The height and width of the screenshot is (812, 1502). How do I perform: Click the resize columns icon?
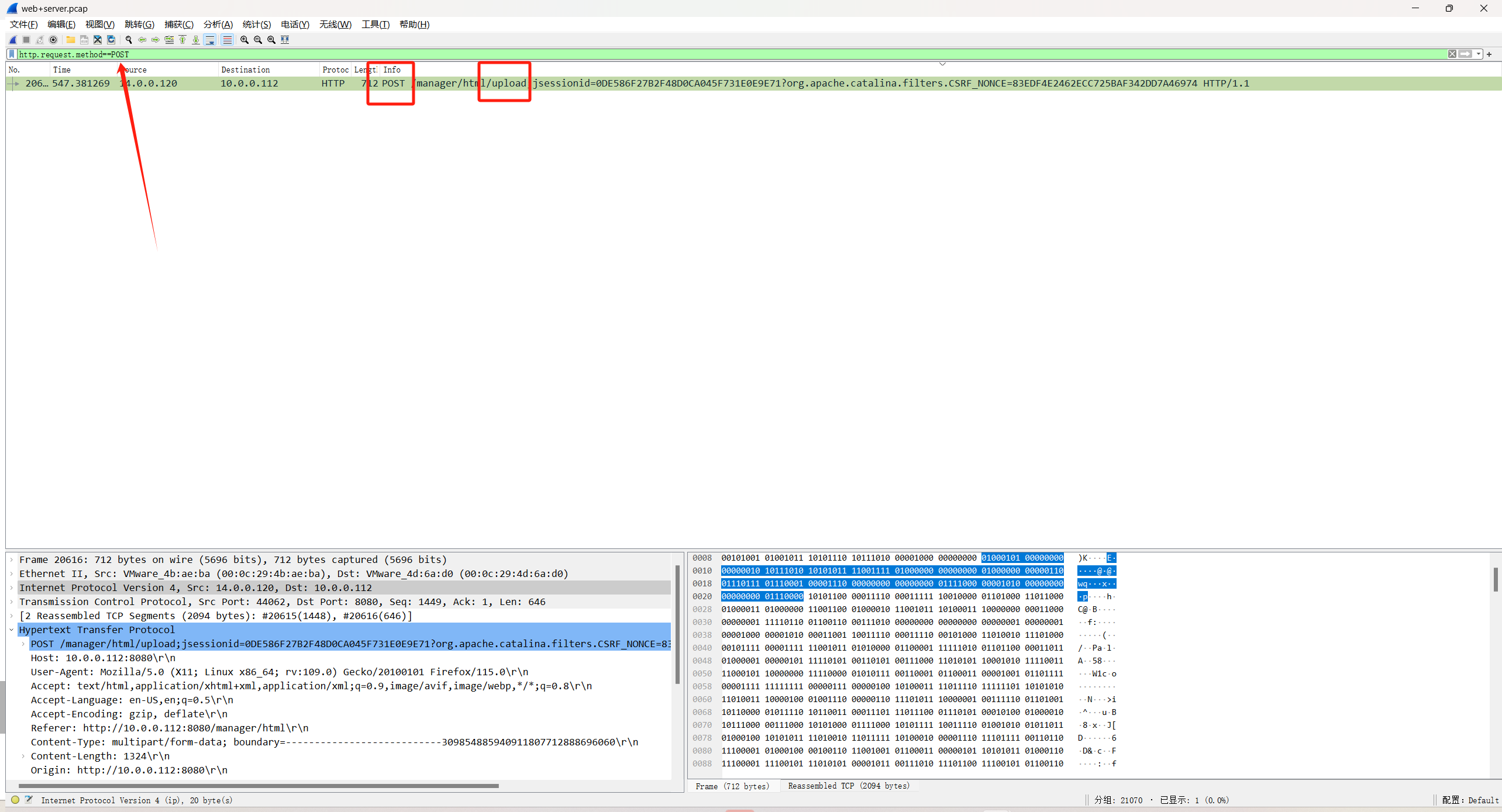pyautogui.click(x=285, y=40)
